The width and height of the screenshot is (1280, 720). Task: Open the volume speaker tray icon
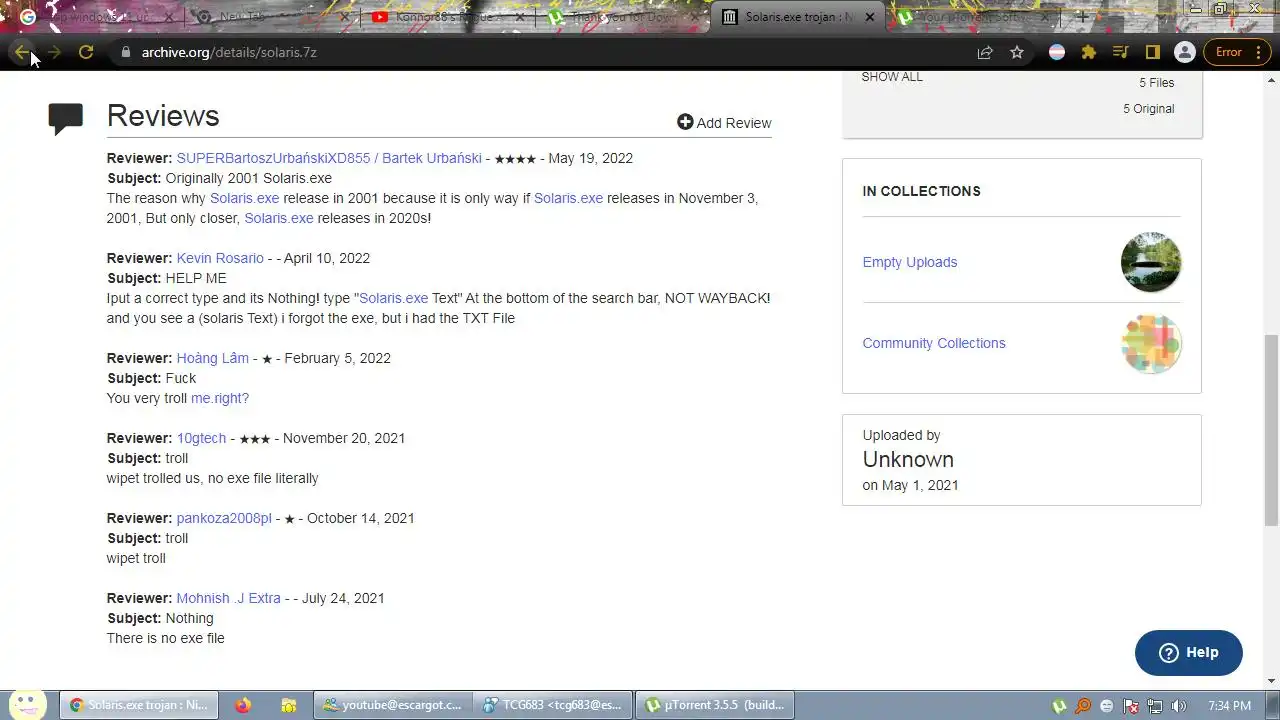(x=1178, y=706)
